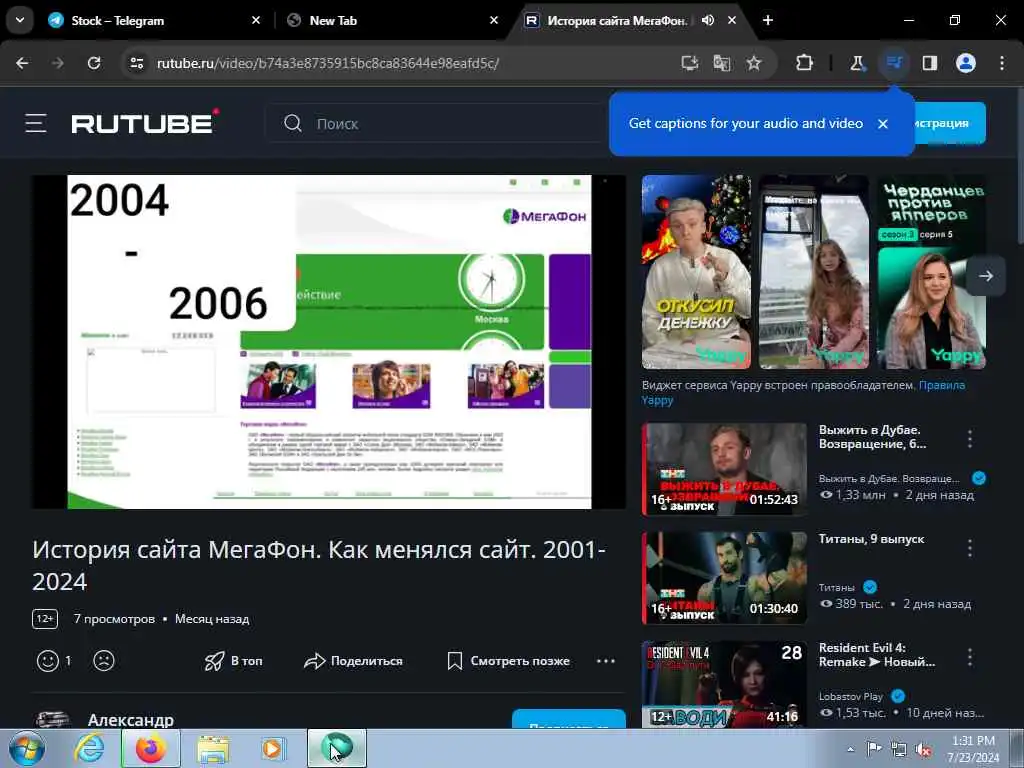Open the Windows Start menu
The height and width of the screenshot is (768, 1024).
pyautogui.click(x=26, y=748)
